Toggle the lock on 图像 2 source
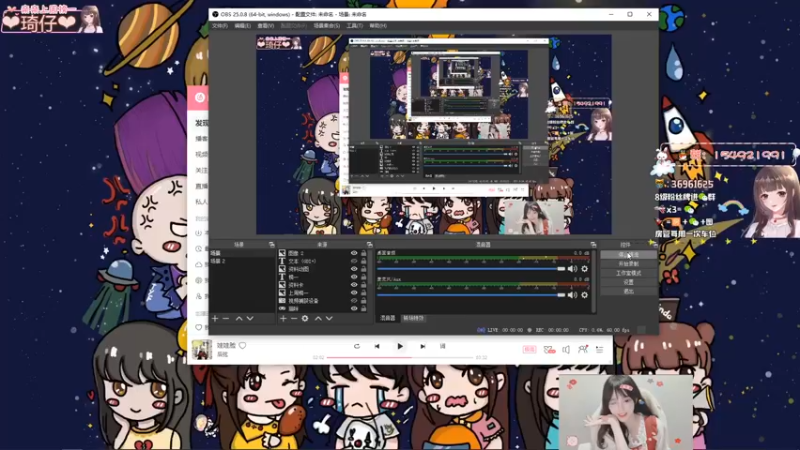The height and width of the screenshot is (450, 800). (x=364, y=253)
